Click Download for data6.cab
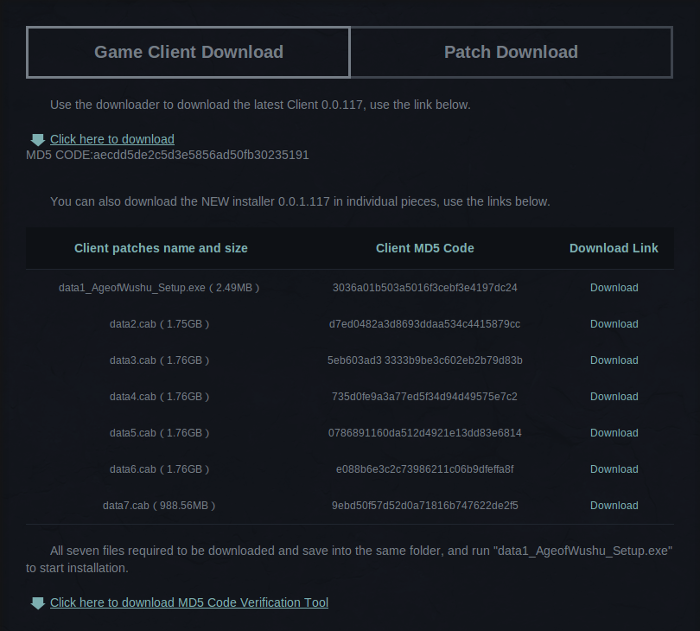700x631 pixels. [614, 469]
